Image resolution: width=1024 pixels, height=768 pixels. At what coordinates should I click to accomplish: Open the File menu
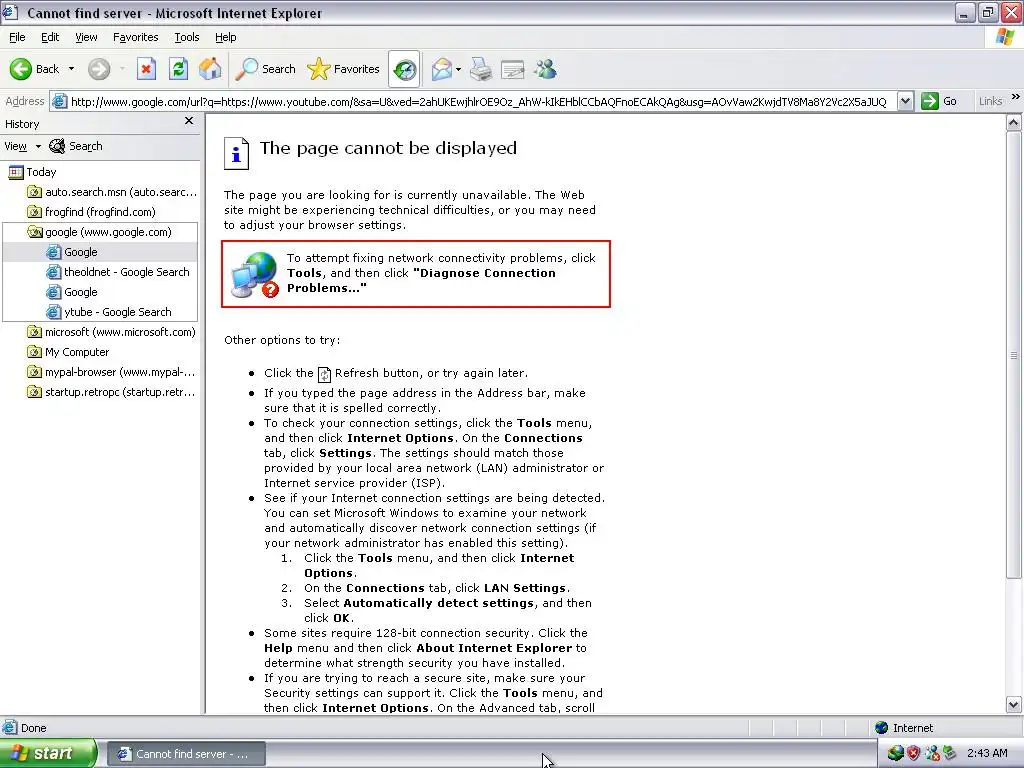coord(17,37)
